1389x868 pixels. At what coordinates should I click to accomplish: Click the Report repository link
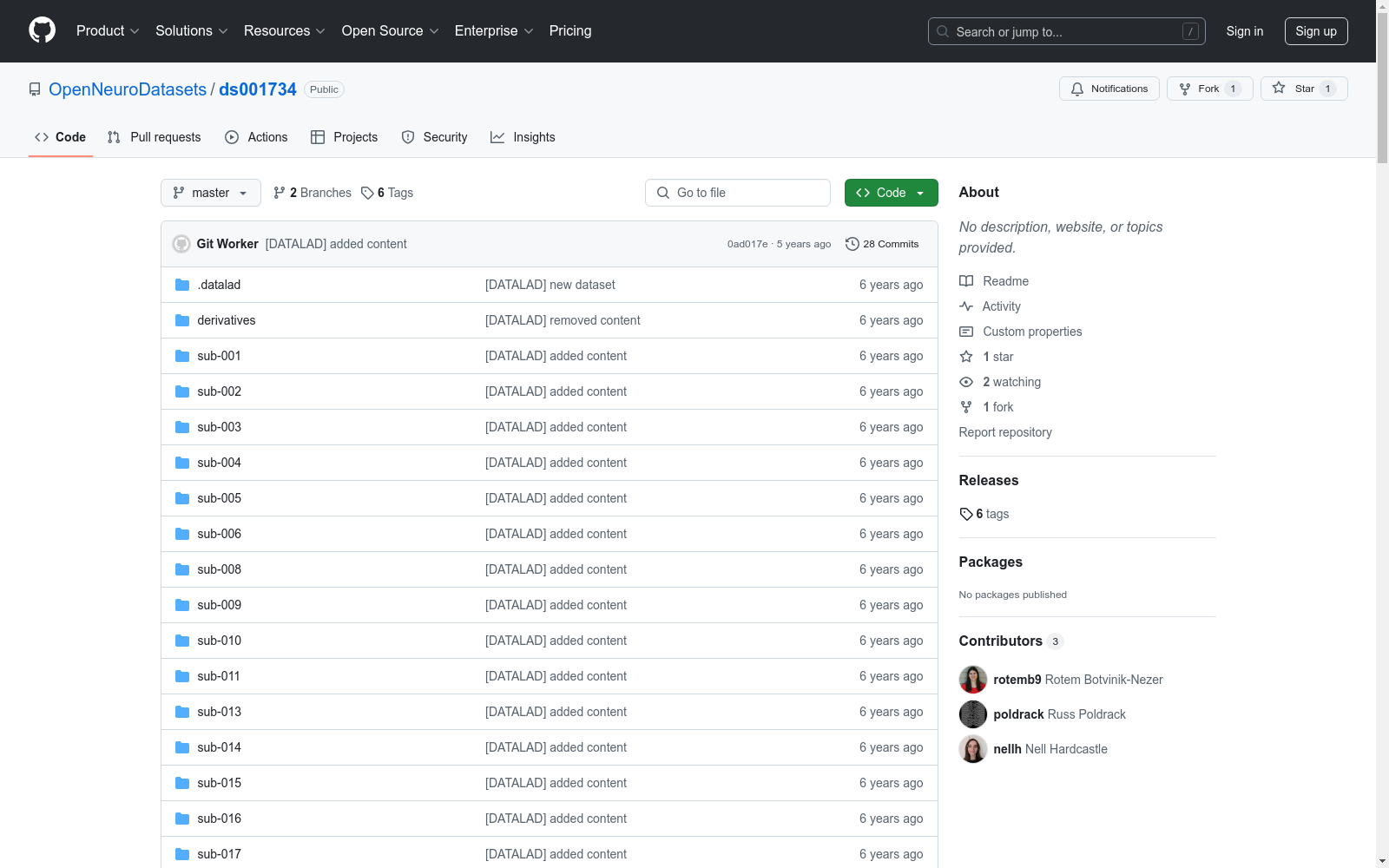pos(1005,432)
